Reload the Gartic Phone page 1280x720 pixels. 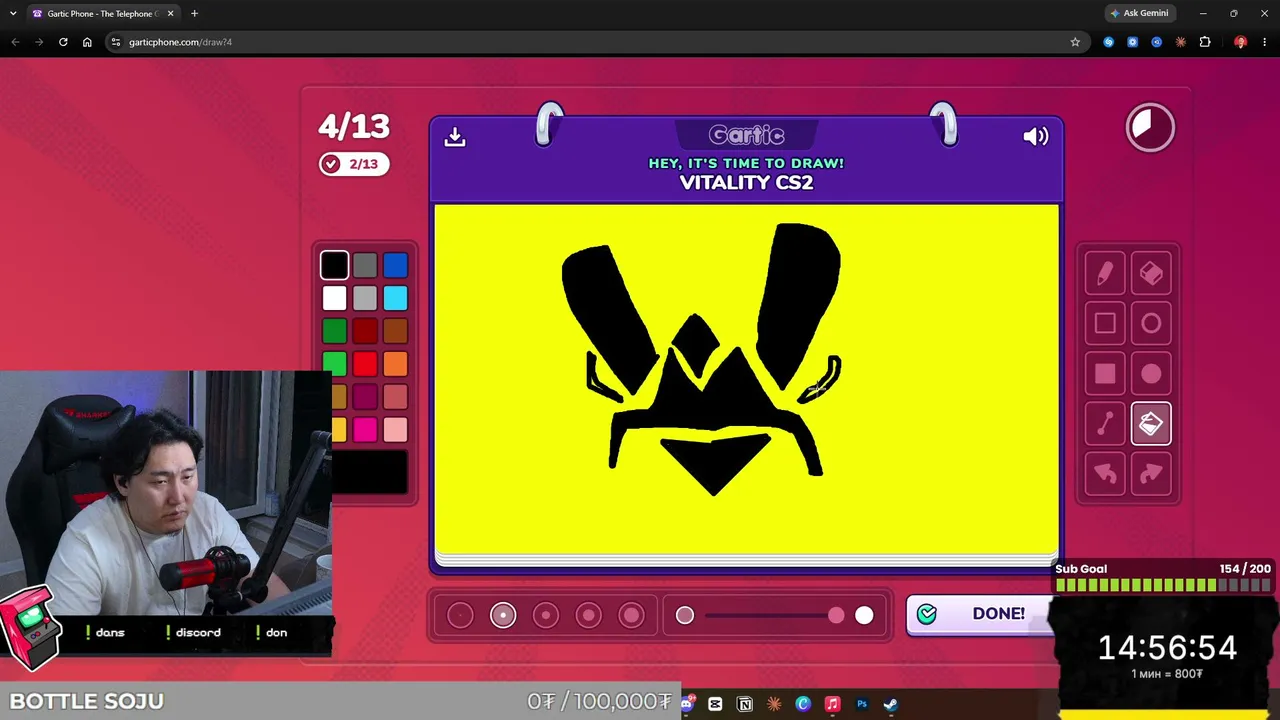pos(63,42)
